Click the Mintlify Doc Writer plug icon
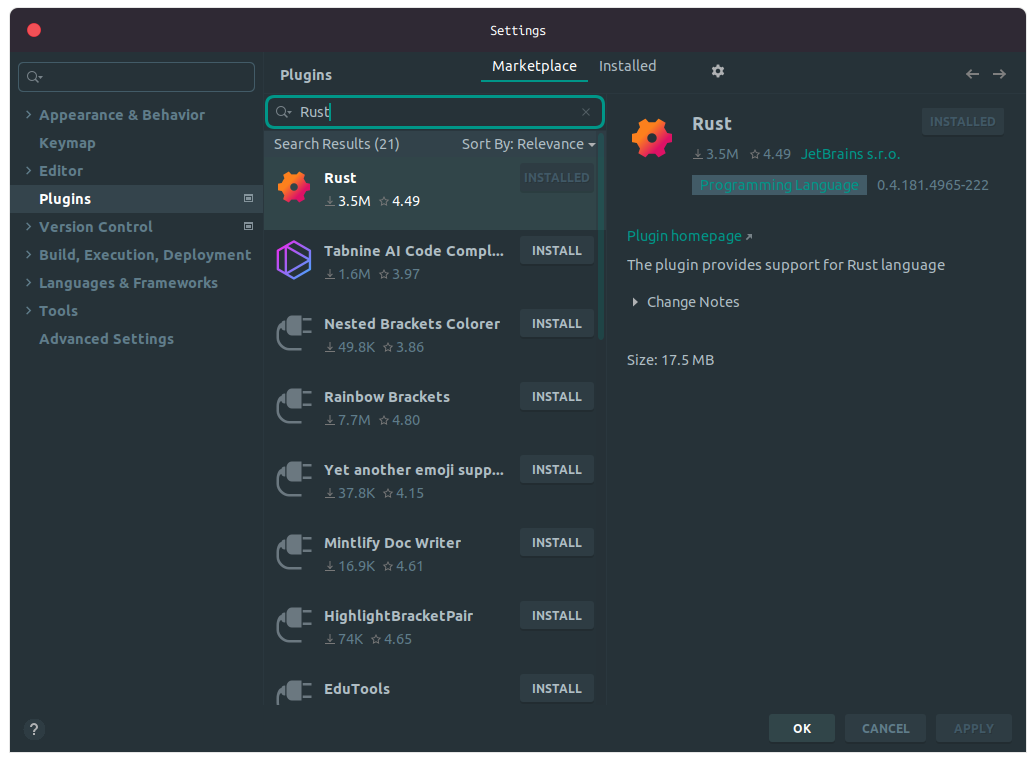The height and width of the screenshot is (762, 1036). [x=294, y=552]
